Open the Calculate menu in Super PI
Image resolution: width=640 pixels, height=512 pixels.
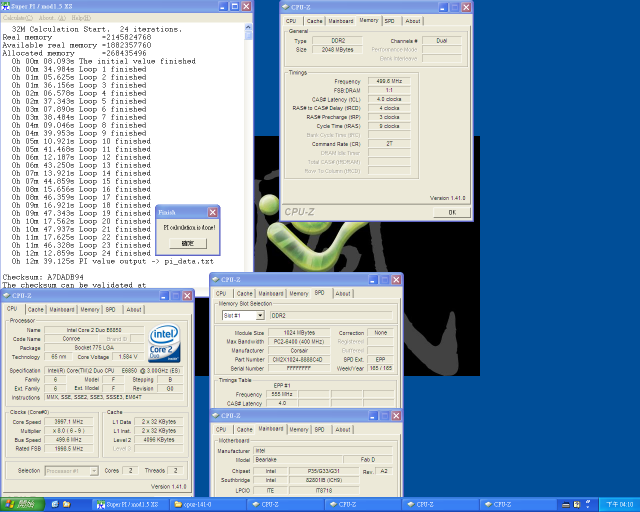[x=18, y=18]
